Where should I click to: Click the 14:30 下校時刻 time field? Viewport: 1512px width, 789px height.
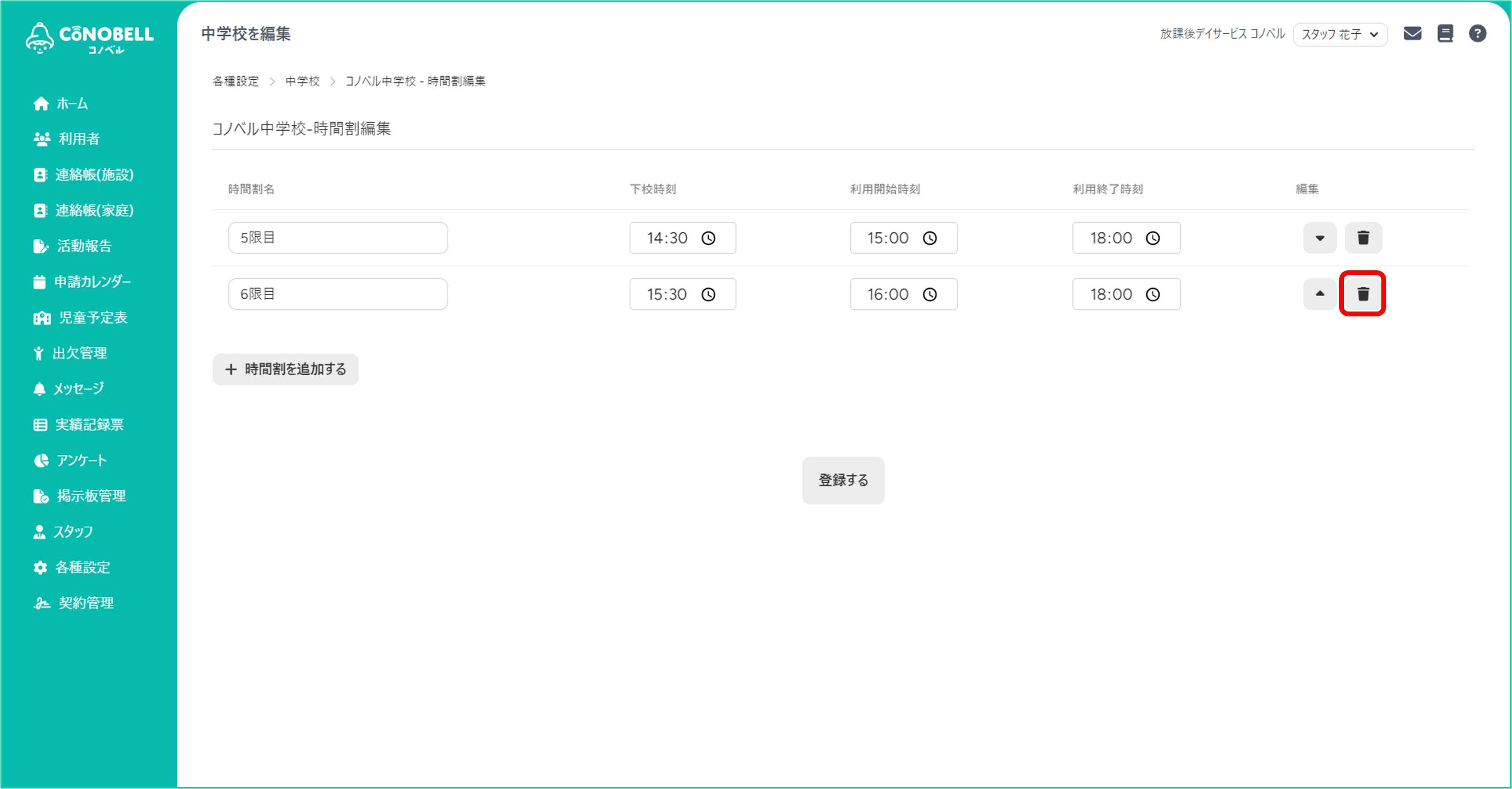(x=683, y=238)
